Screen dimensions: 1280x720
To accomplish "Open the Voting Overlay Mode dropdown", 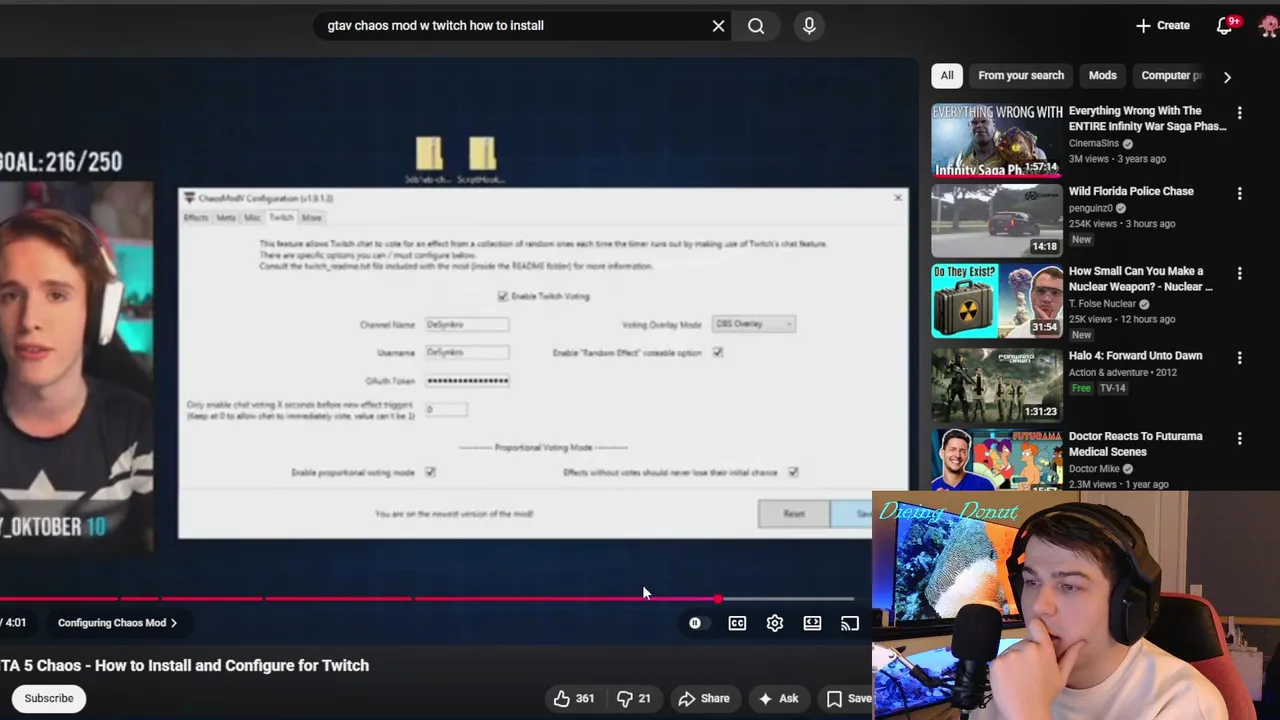I will coord(754,324).
